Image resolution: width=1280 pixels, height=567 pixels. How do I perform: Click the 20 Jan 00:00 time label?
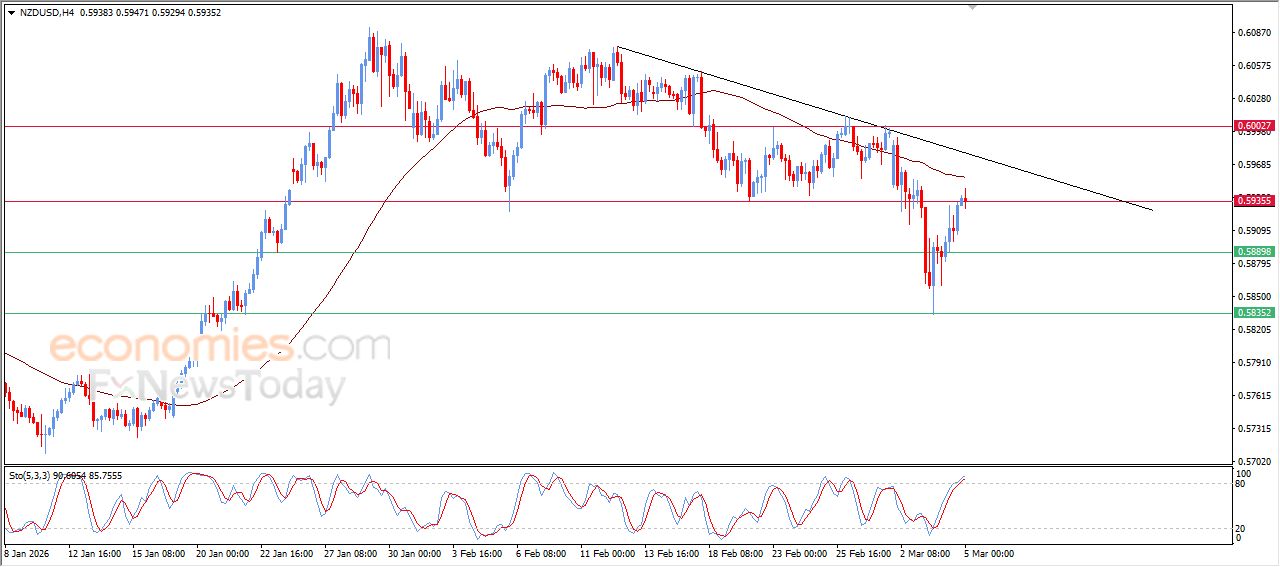click(222, 552)
